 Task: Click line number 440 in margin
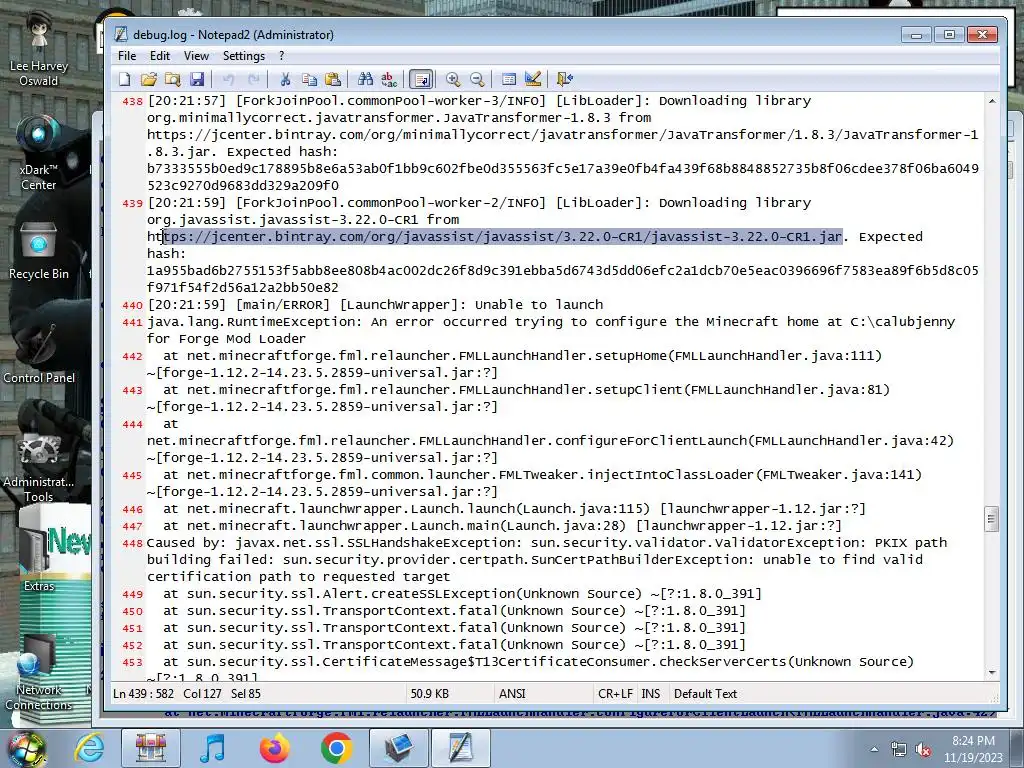[132, 305]
